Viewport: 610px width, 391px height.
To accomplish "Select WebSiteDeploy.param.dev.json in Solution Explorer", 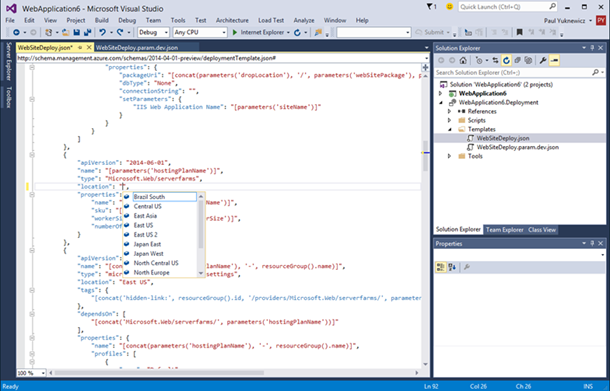I will (x=517, y=147).
